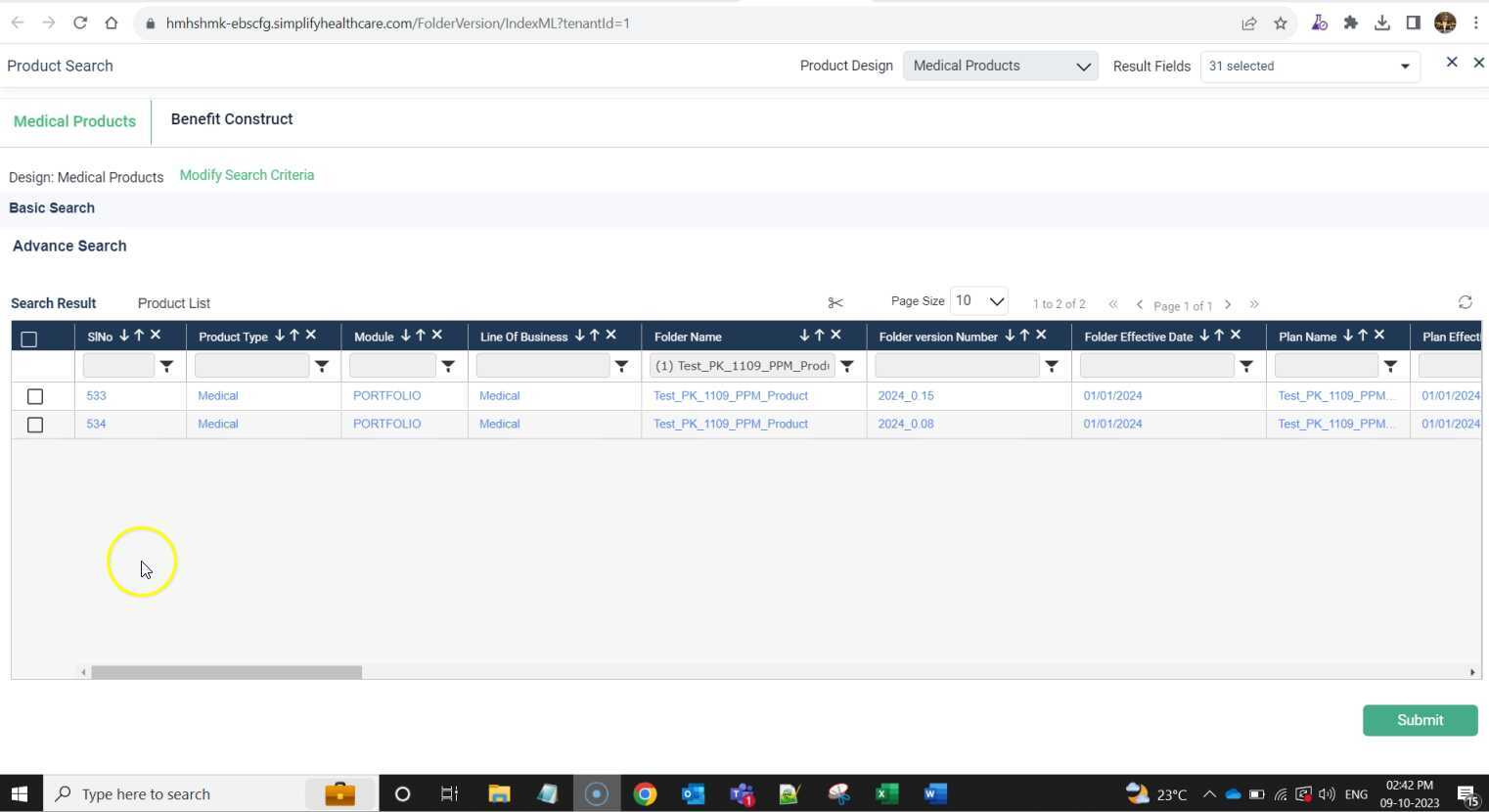Click the refresh icon above the results grid
Screen dimensions: 1489x812
pos(1465,302)
